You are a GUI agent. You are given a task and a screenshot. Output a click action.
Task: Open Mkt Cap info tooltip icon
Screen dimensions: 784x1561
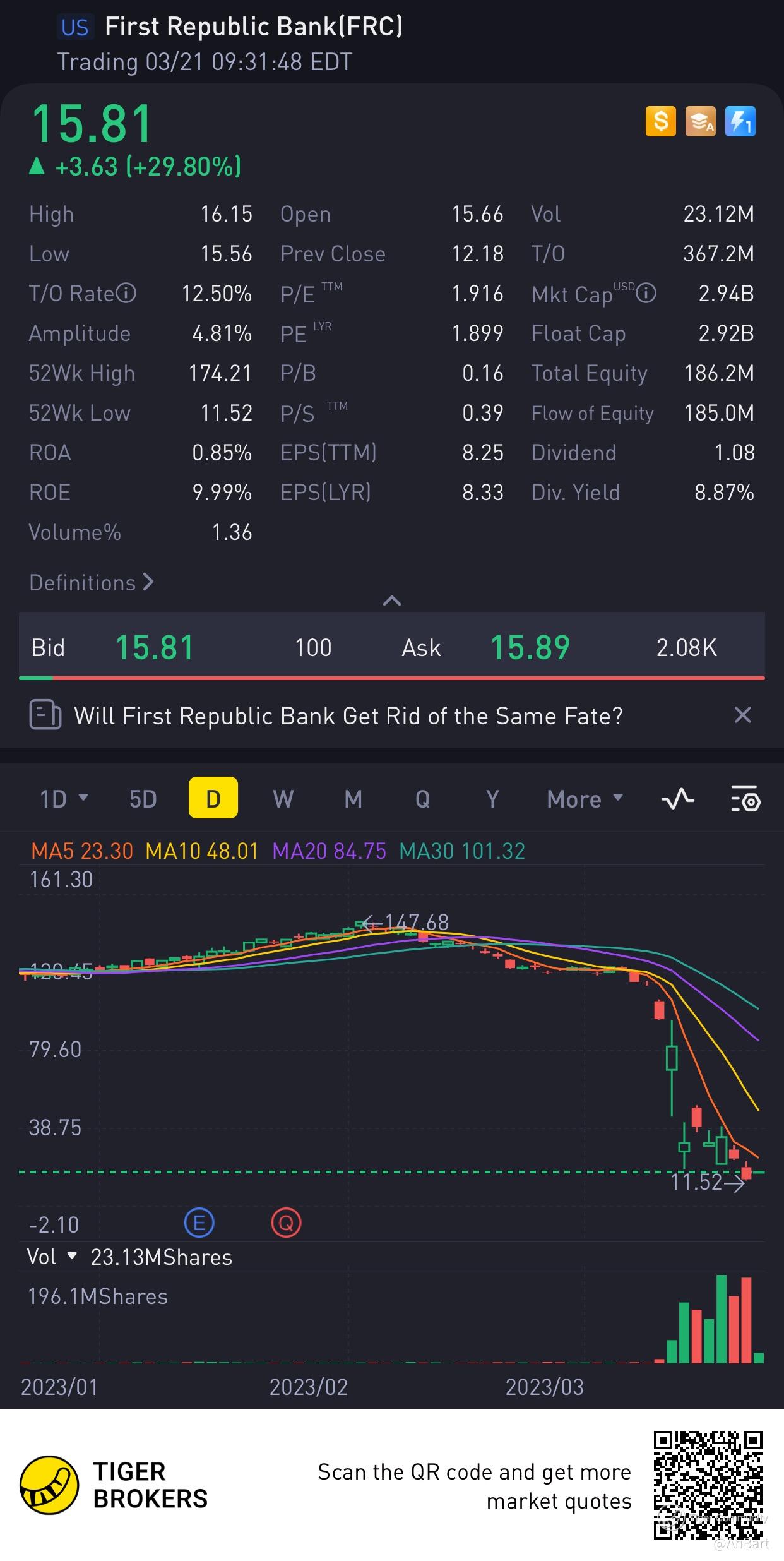[646, 294]
